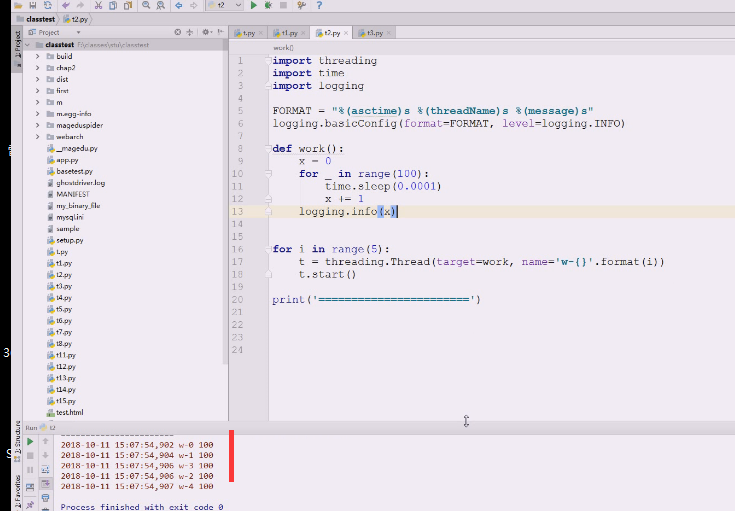Open a file with the folder icon
The width and height of the screenshot is (735, 511).
pos(18,5)
